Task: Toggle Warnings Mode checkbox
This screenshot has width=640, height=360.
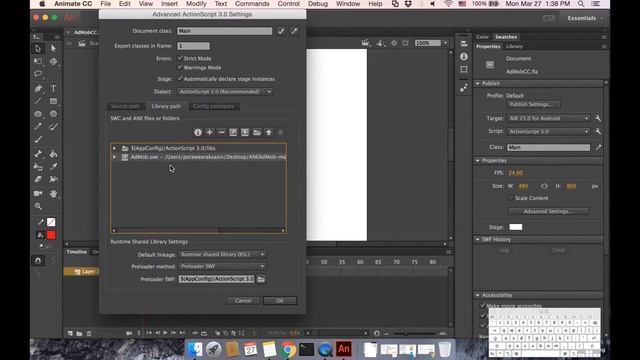Action: (x=180, y=67)
